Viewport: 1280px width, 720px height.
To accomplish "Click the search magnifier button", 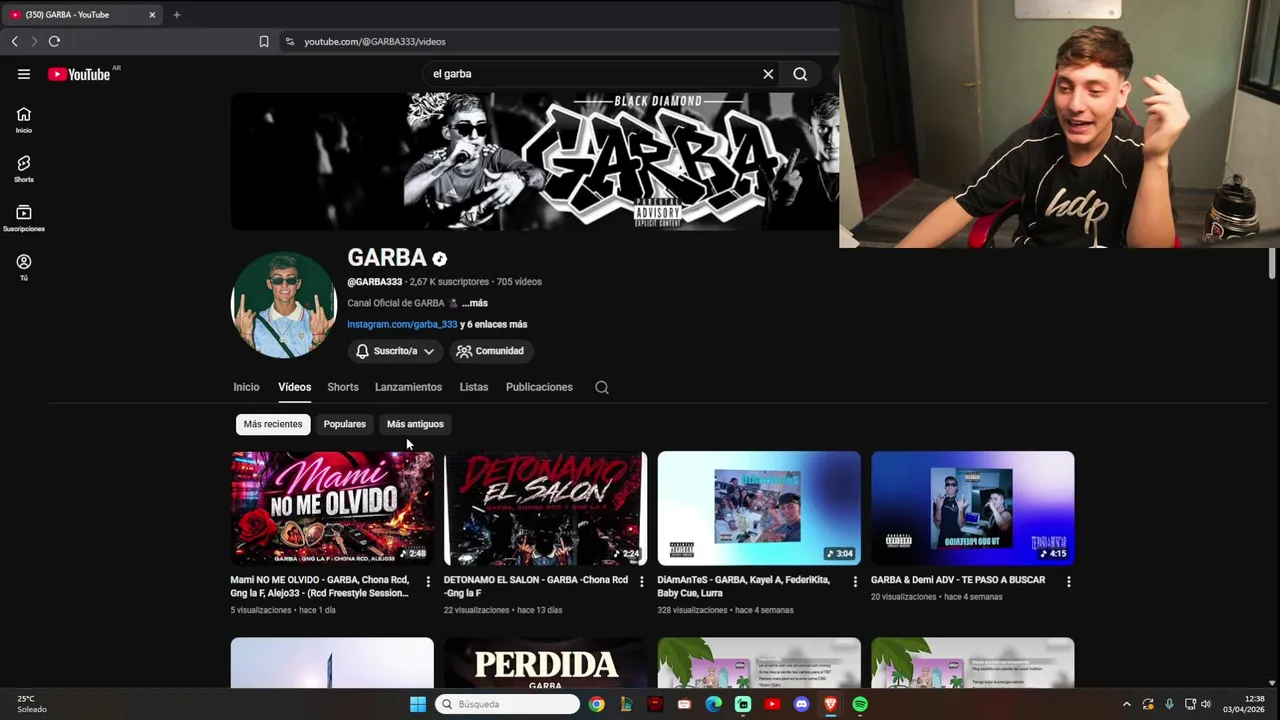I will click(800, 74).
